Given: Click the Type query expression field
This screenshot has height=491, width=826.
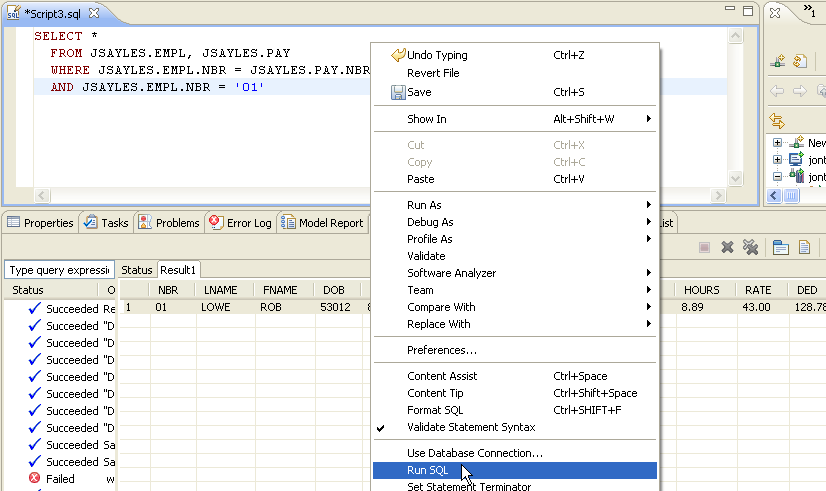Looking at the screenshot, I should click(x=60, y=270).
